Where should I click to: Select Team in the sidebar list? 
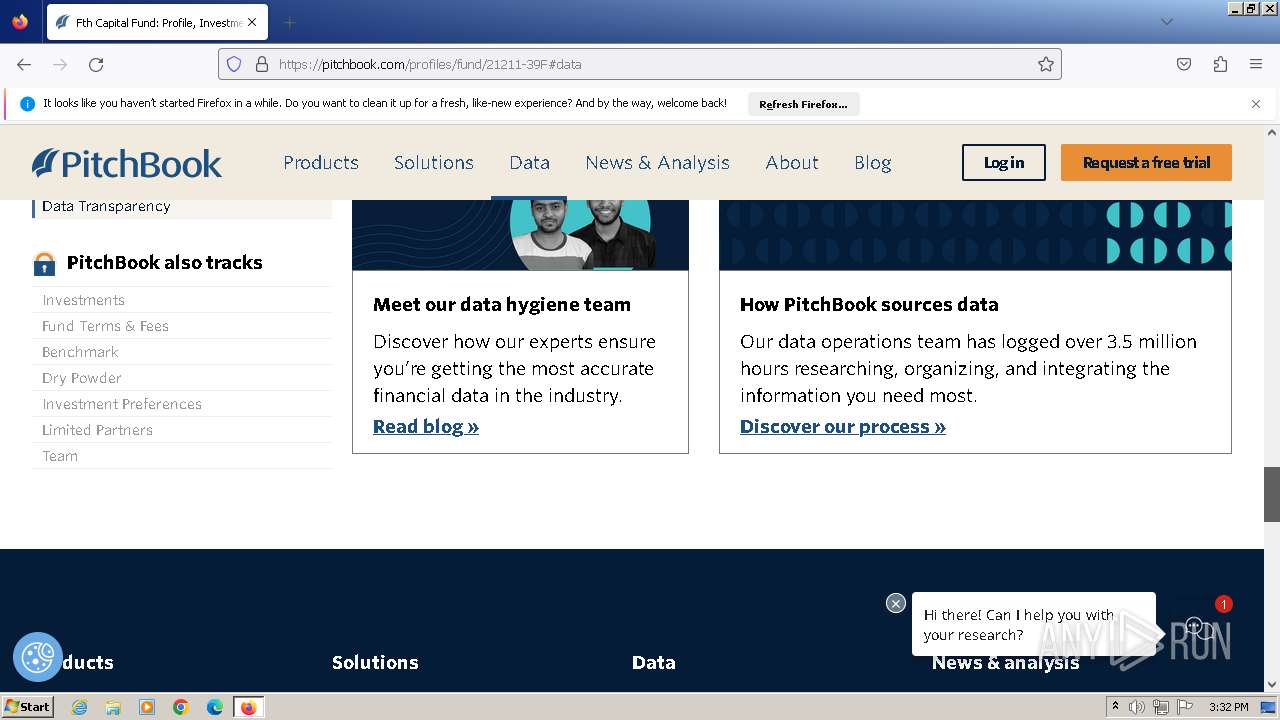click(60, 456)
